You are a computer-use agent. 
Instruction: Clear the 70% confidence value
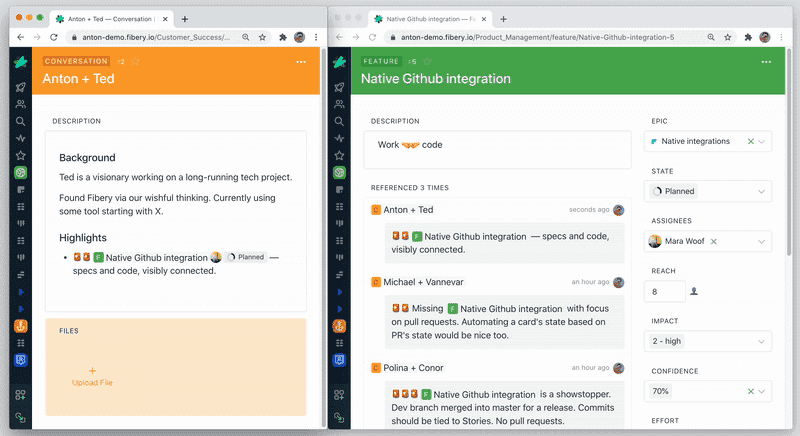751,392
